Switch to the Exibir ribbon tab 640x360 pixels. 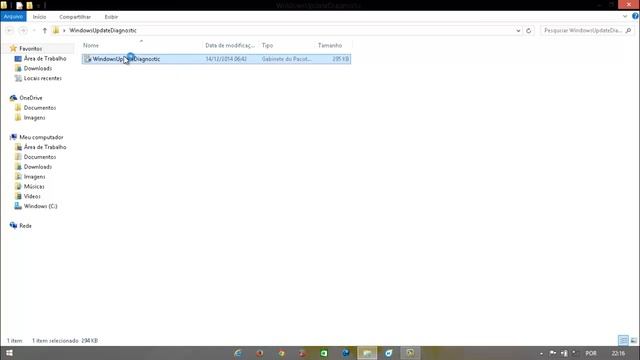coord(111,17)
